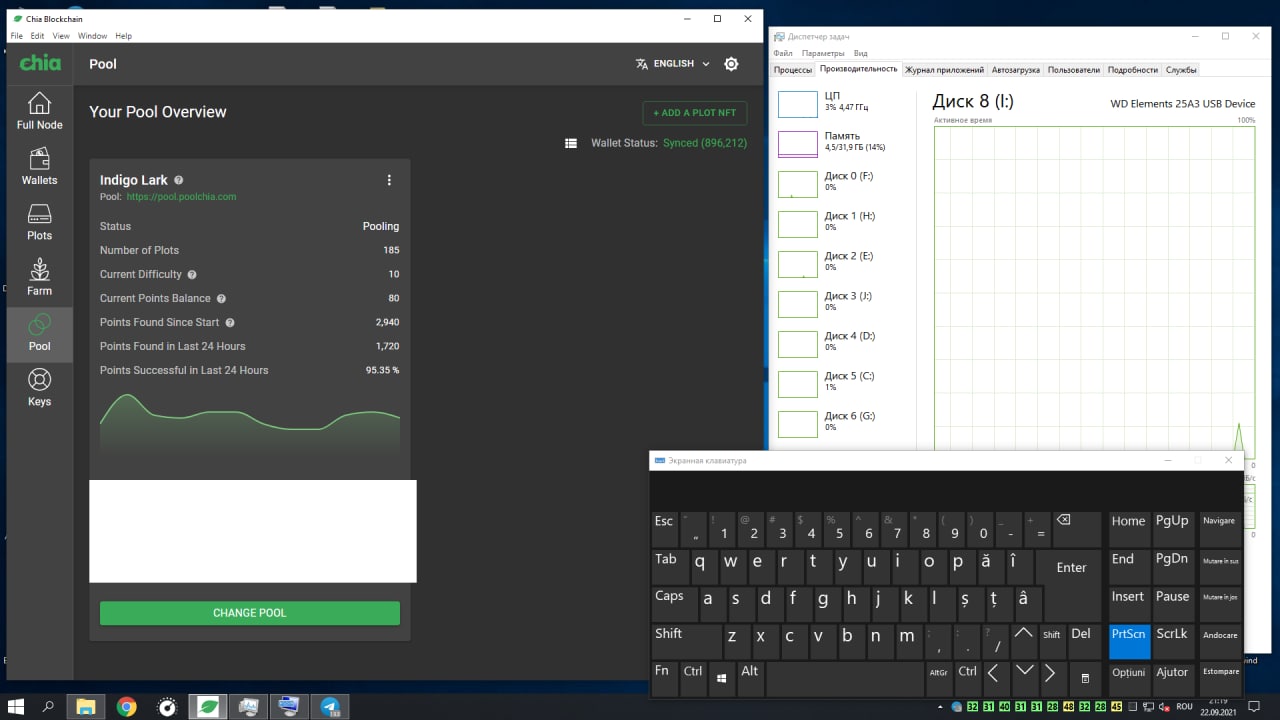The width and height of the screenshot is (1280, 720).
Task: Open File menu in Chia window
Action: tap(16, 36)
